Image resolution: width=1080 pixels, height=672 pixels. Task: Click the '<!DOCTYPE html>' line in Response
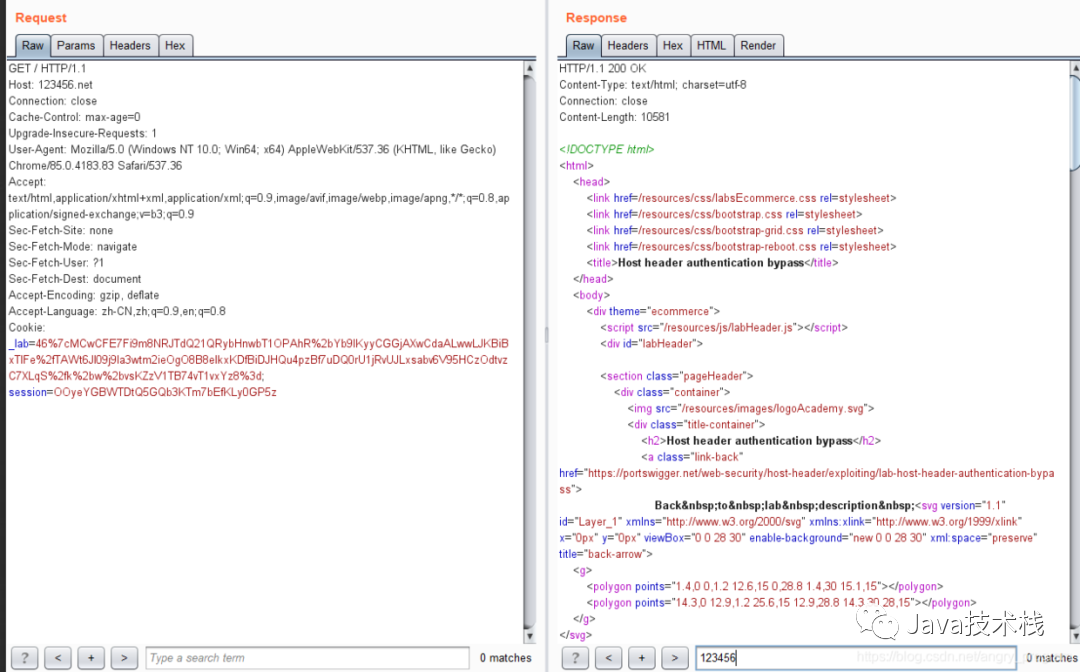point(607,149)
